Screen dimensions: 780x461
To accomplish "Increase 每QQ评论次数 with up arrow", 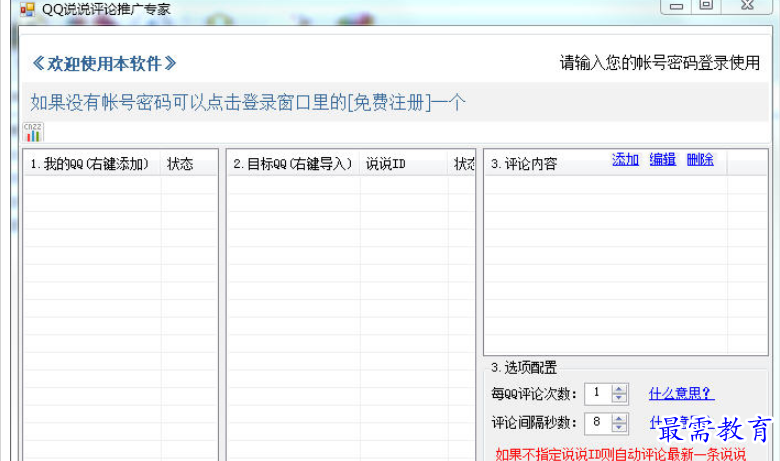I will pos(619,389).
